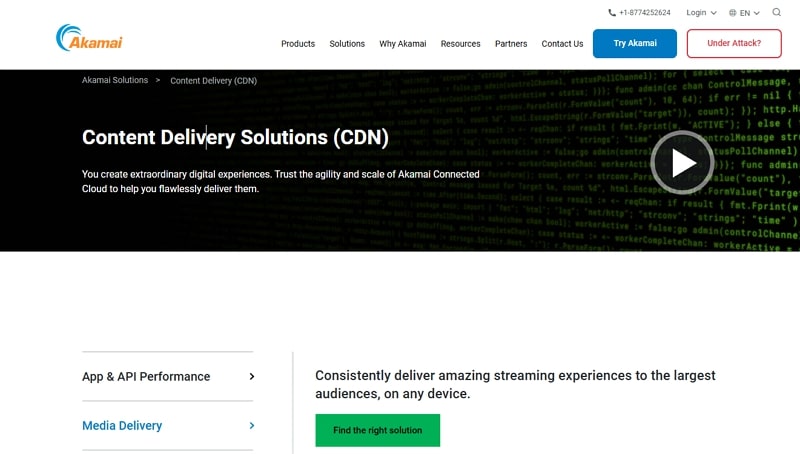This screenshot has width=800, height=454.
Task: Expand App & API Performance chevron
Action: pyautogui.click(x=252, y=376)
